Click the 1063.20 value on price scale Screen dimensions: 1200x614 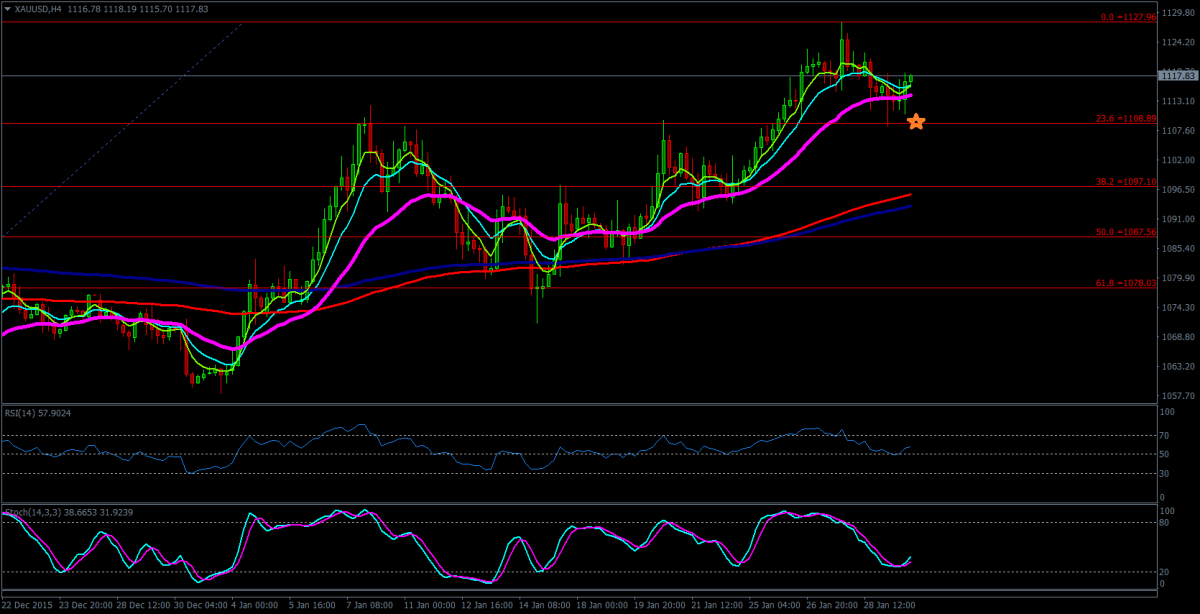point(1174,367)
